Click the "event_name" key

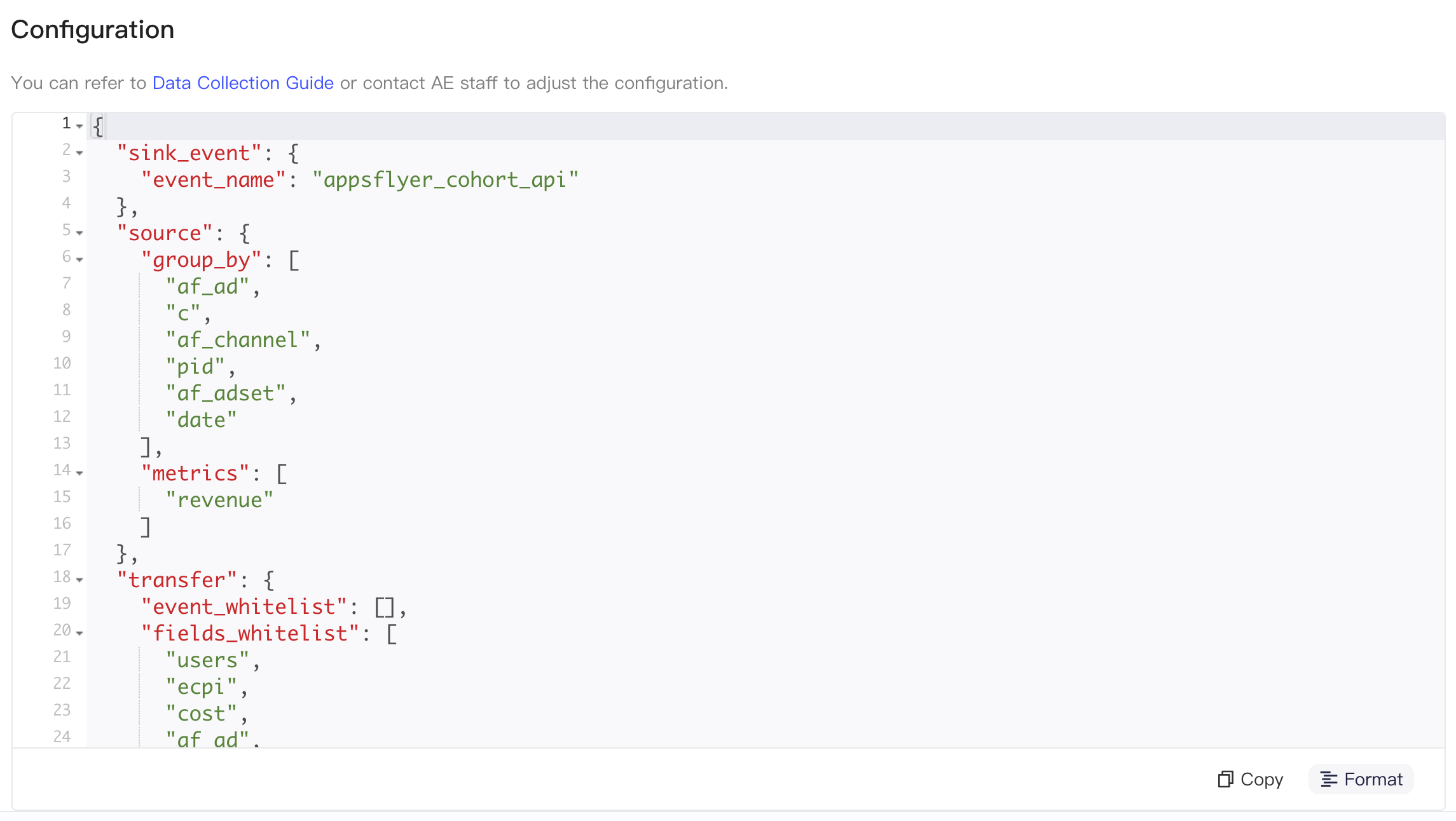[x=214, y=180]
